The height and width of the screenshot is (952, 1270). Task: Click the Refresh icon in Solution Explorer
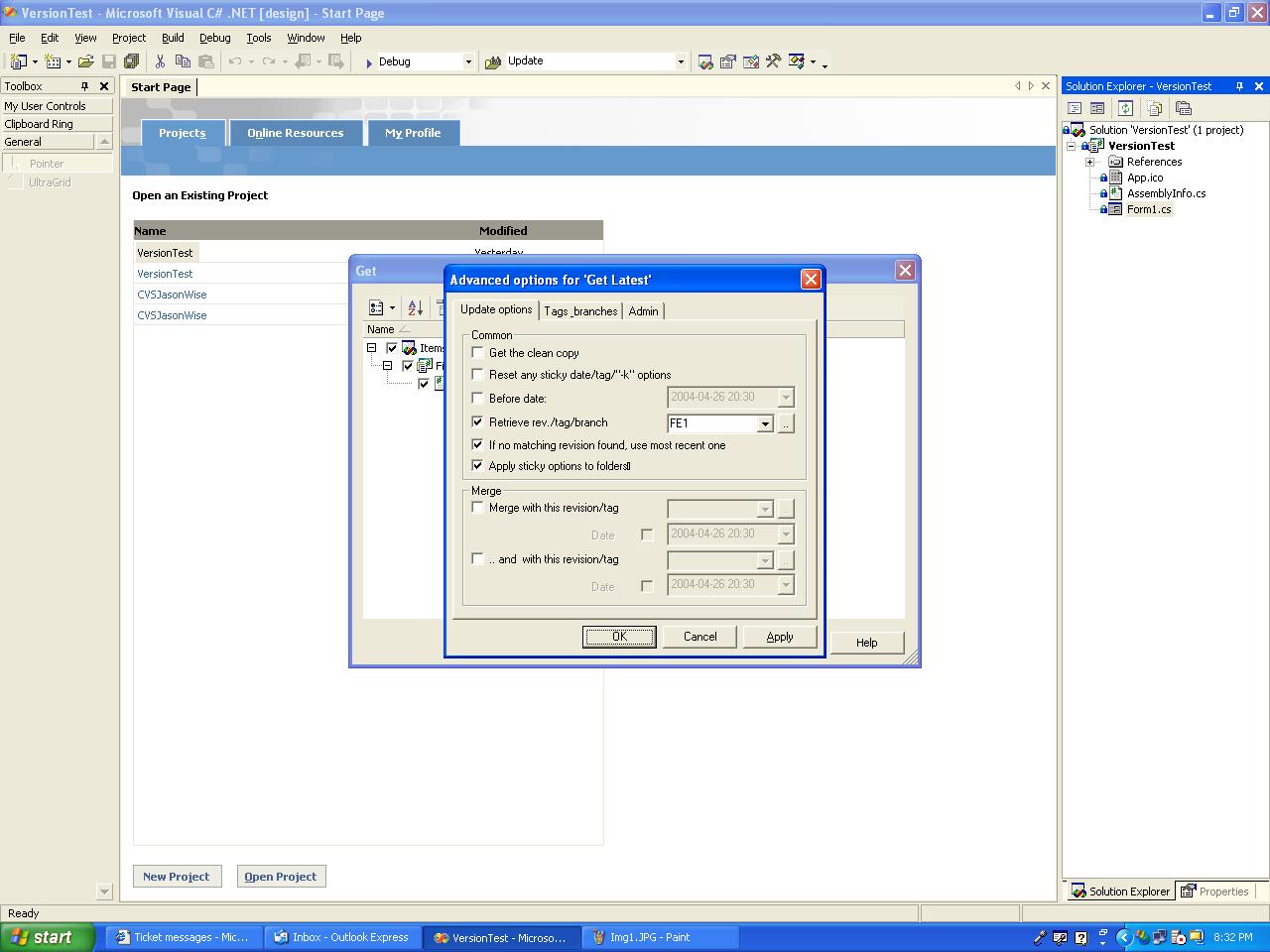1125,108
